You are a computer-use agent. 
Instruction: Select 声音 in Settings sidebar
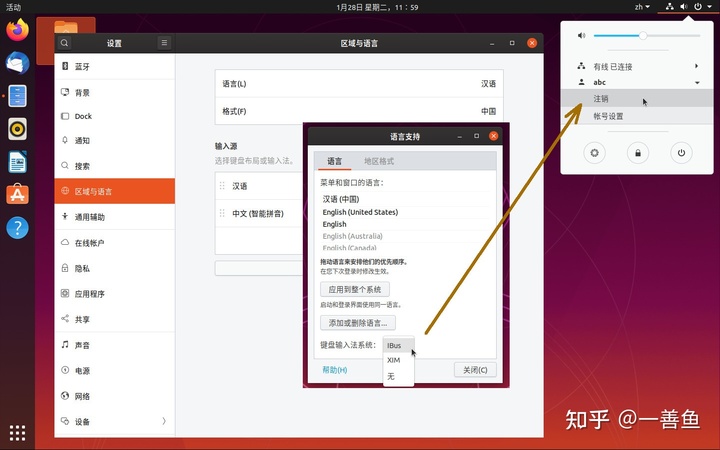click(114, 345)
